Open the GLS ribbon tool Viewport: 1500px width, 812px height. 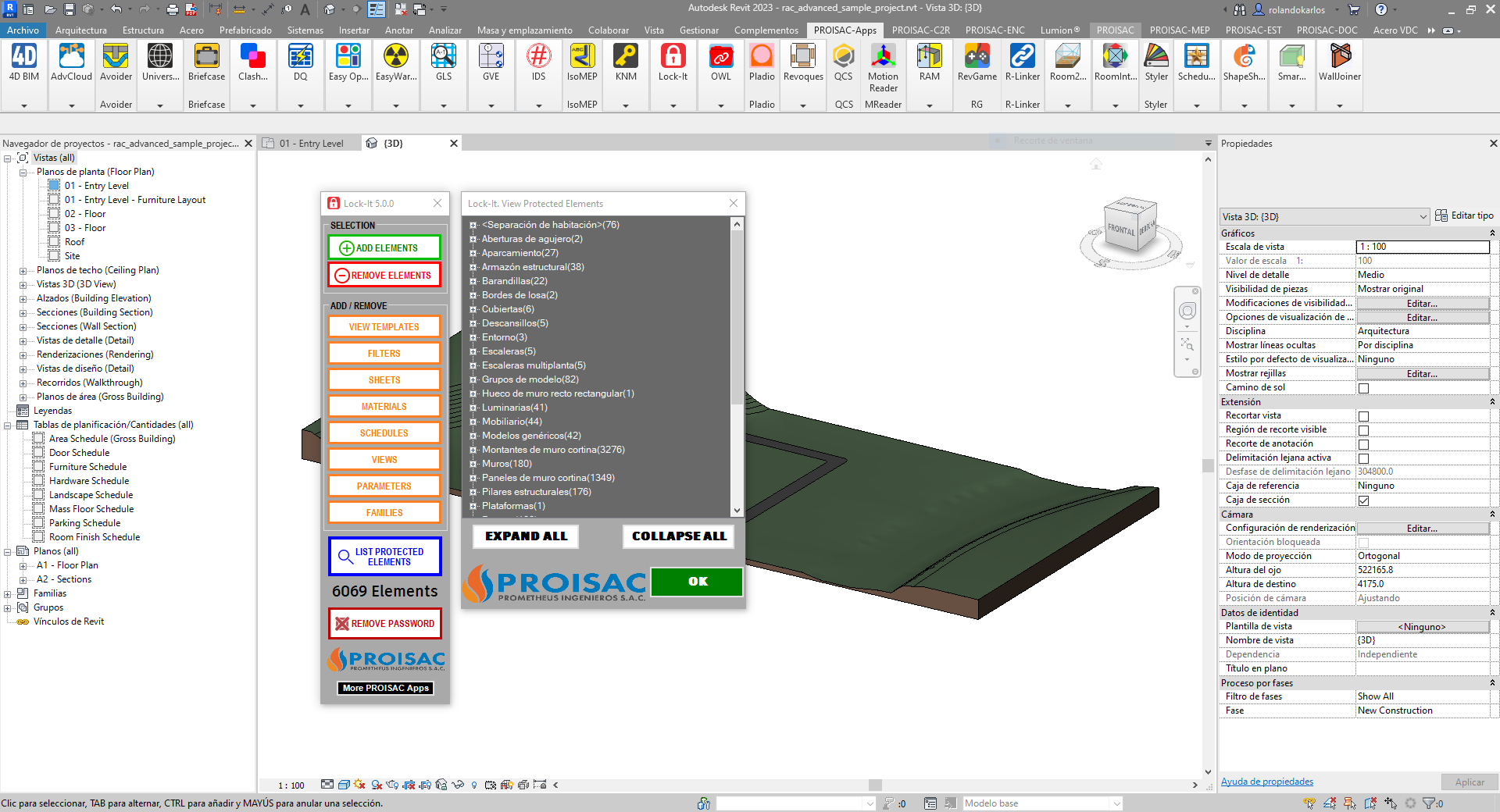tap(444, 62)
